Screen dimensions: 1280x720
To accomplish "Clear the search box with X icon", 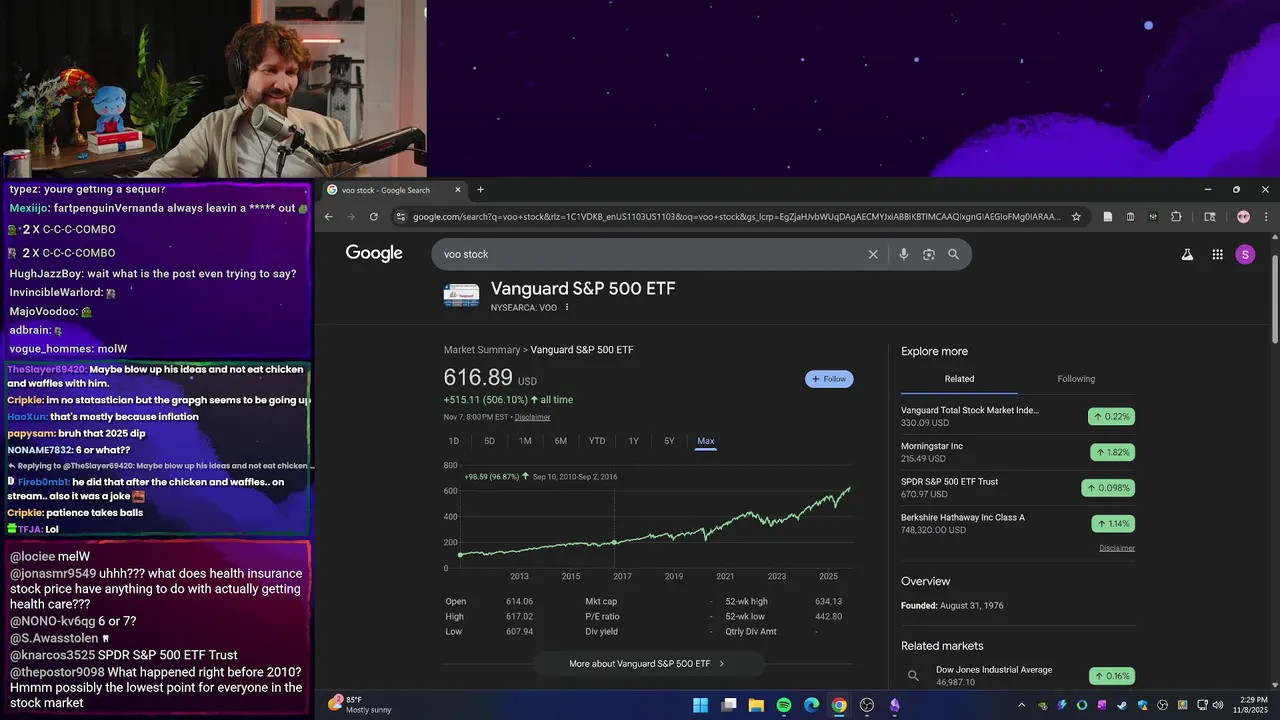I will pyautogui.click(x=873, y=254).
